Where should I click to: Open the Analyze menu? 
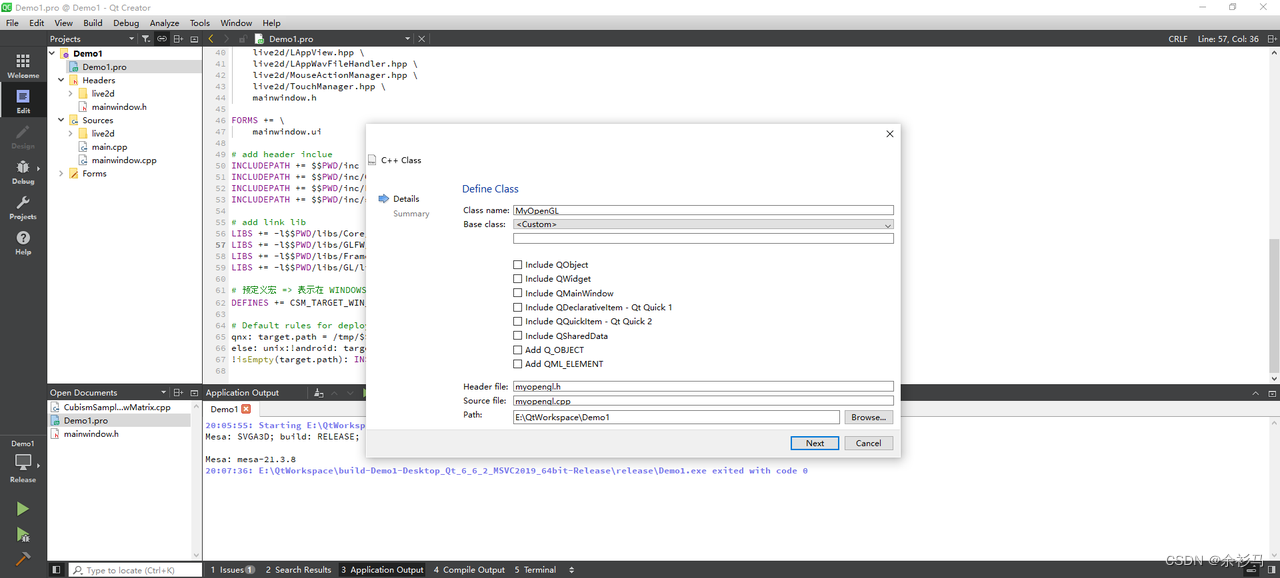[164, 23]
